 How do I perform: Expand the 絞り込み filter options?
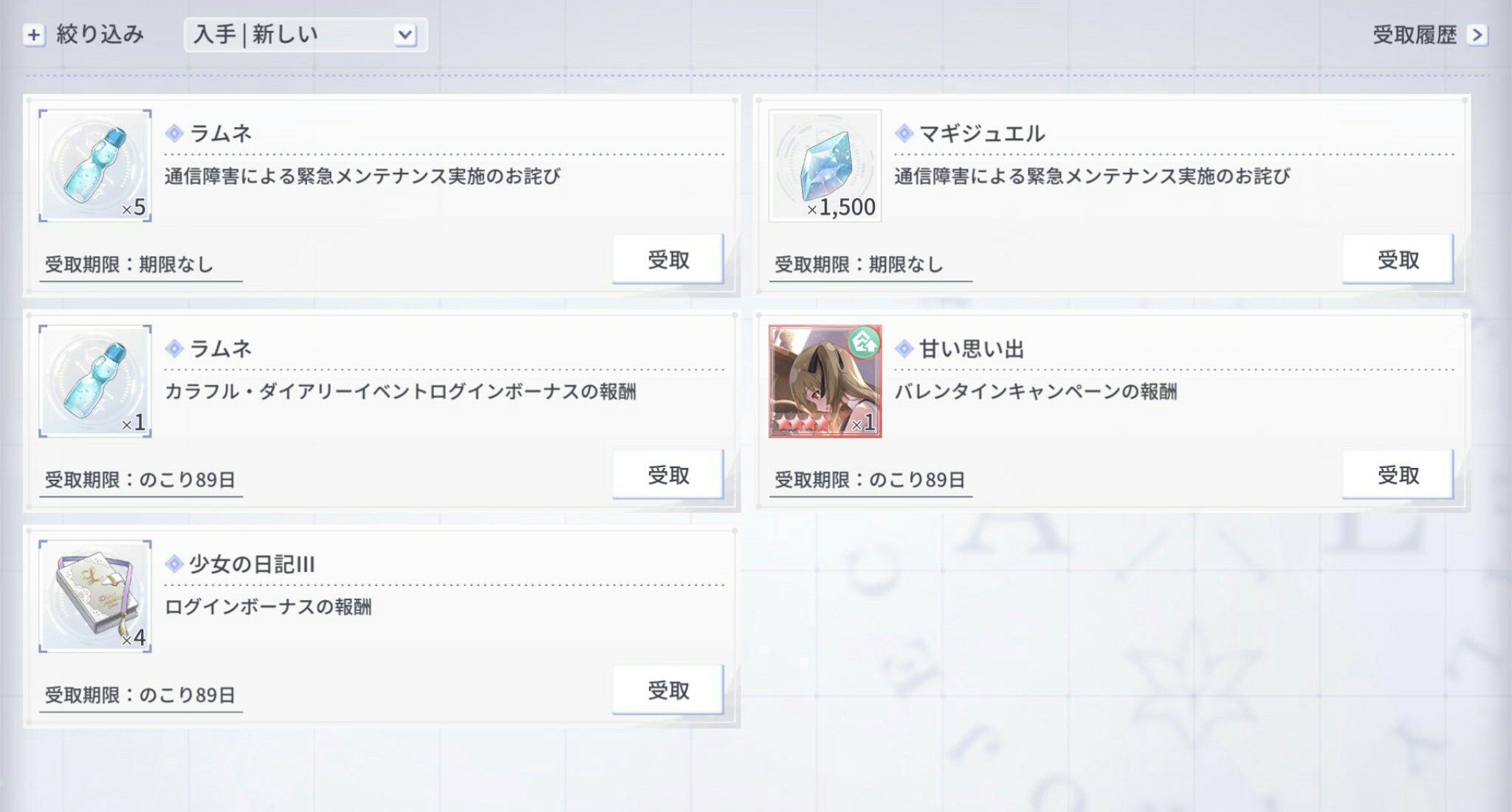pyautogui.click(x=99, y=35)
